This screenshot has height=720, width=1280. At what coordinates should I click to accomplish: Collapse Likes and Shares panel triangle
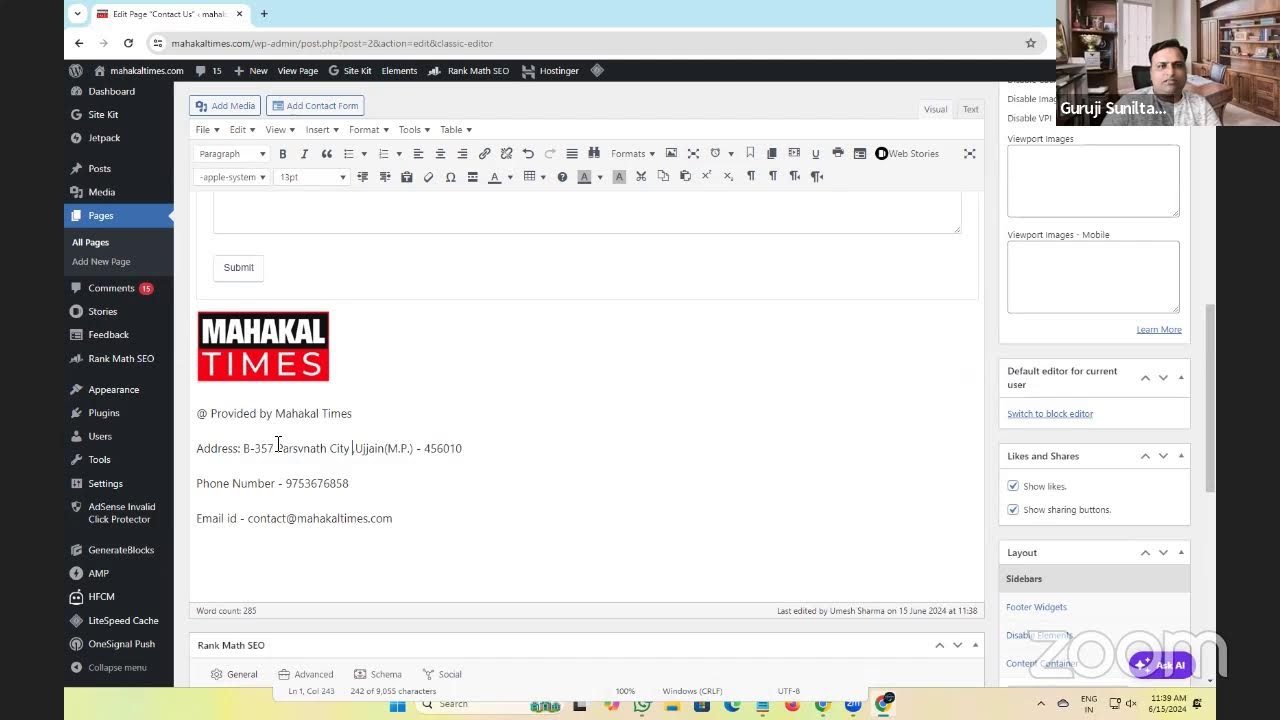pyautogui.click(x=1181, y=456)
